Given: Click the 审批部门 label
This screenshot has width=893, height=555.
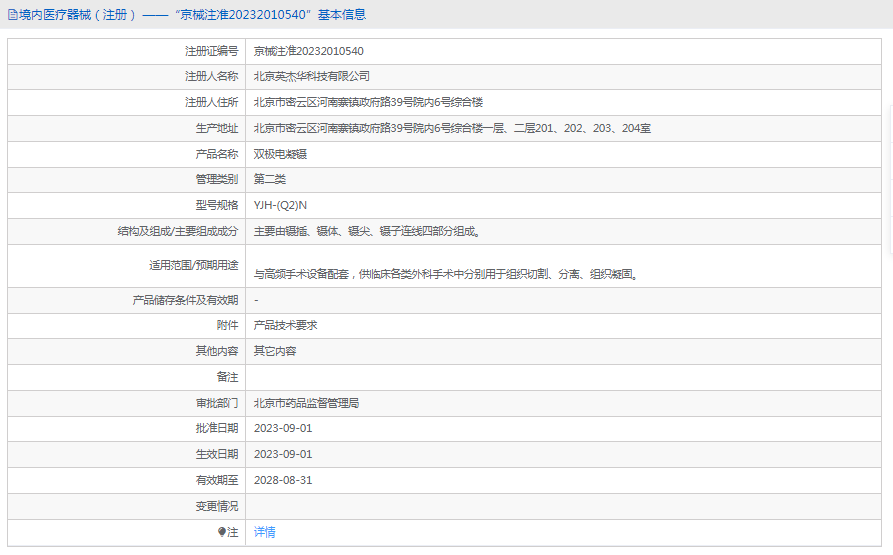Looking at the screenshot, I should coord(217,404).
